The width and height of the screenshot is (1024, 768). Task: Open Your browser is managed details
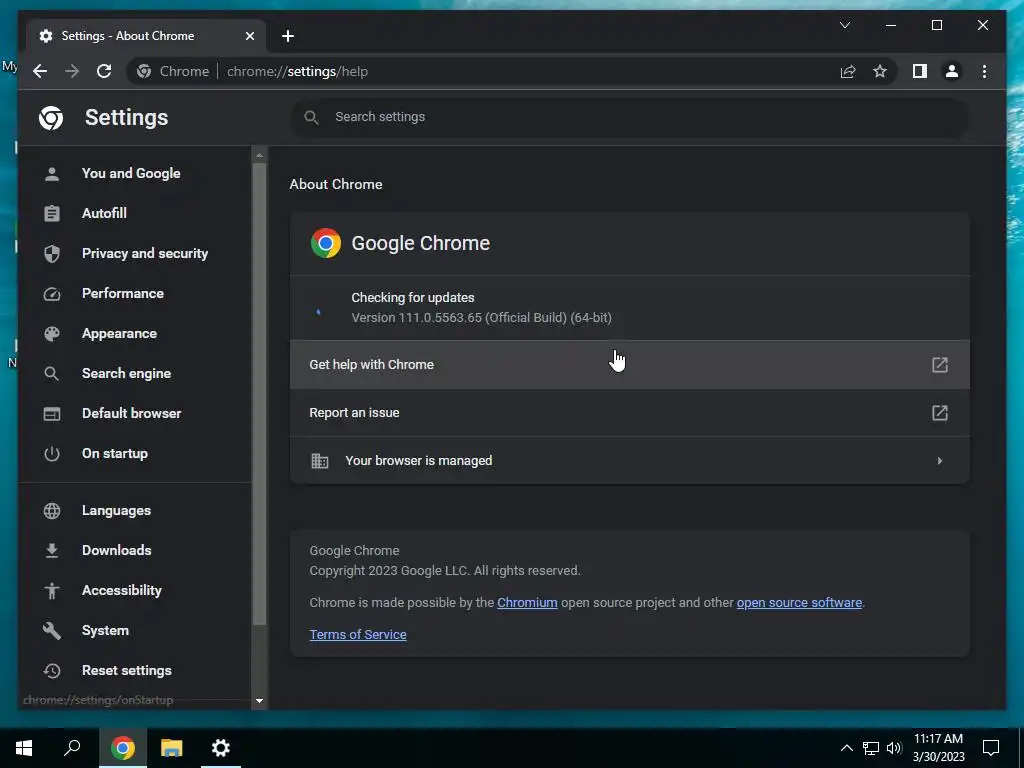tap(630, 460)
